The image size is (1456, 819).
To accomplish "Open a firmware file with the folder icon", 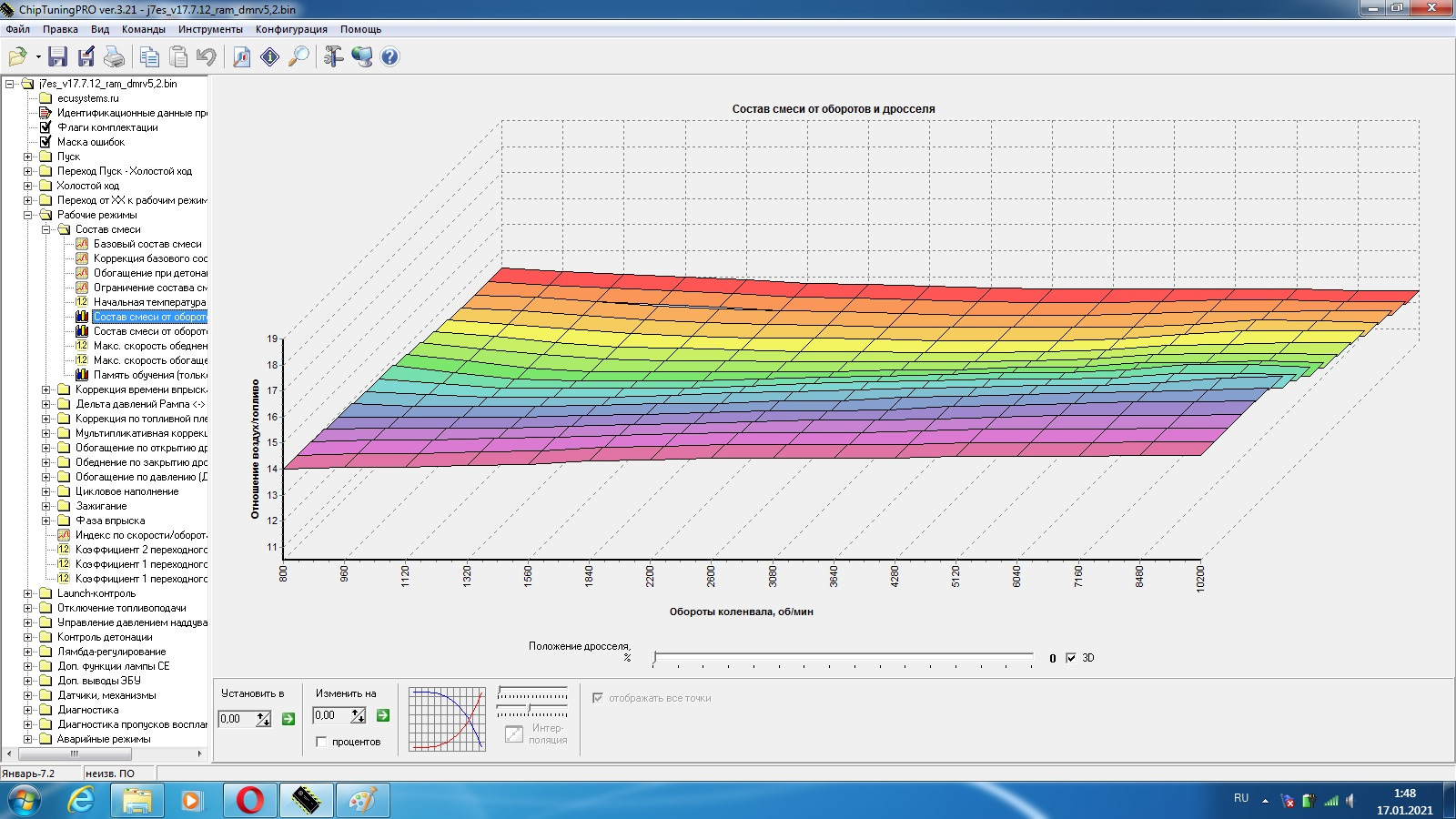I will [x=17, y=57].
